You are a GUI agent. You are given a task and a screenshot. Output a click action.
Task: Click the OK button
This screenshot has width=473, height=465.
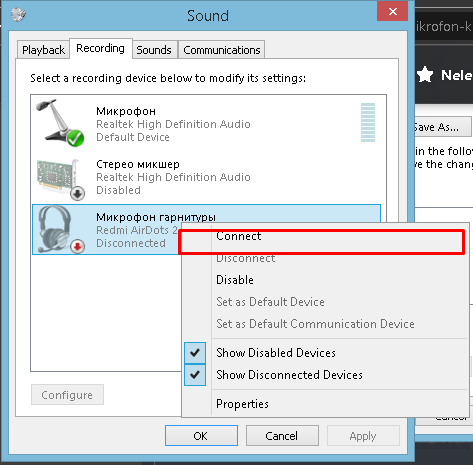click(201, 436)
